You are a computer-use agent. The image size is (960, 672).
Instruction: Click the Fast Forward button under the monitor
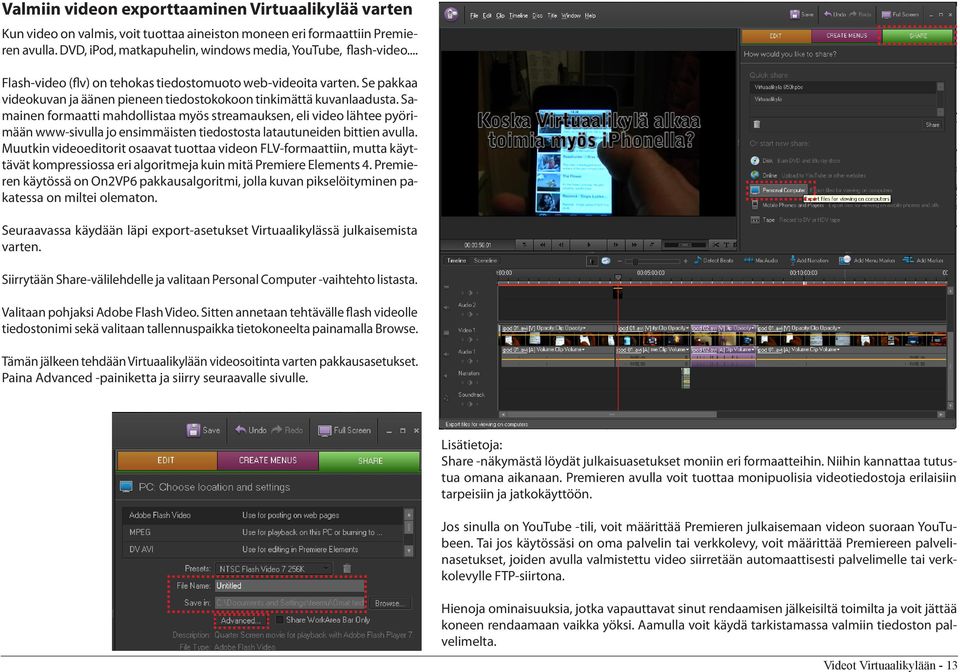click(635, 244)
